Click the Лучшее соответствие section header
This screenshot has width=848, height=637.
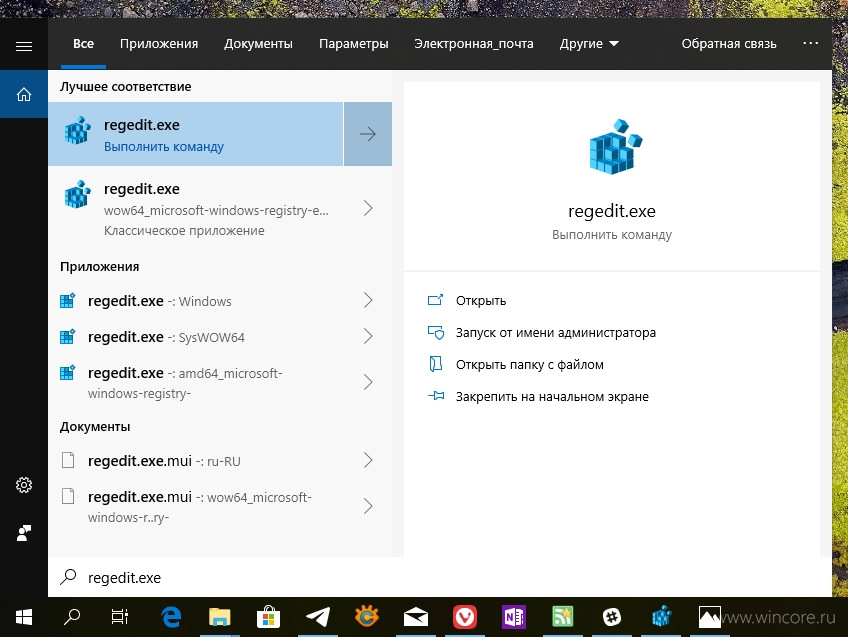coord(125,87)
